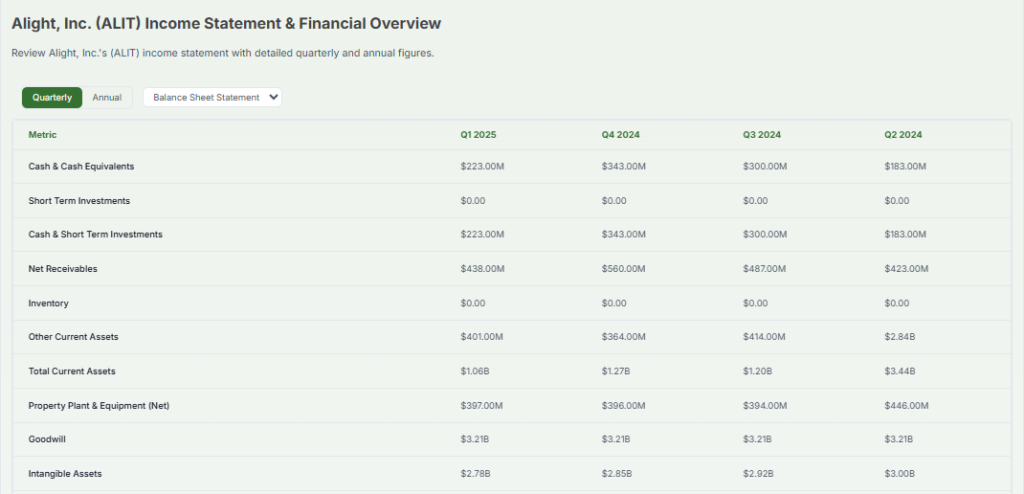Screen dimensions: 1024x494
Task: Click the Q2 2024 Cash & Cash Equivalents value
Action: (905, 166)
